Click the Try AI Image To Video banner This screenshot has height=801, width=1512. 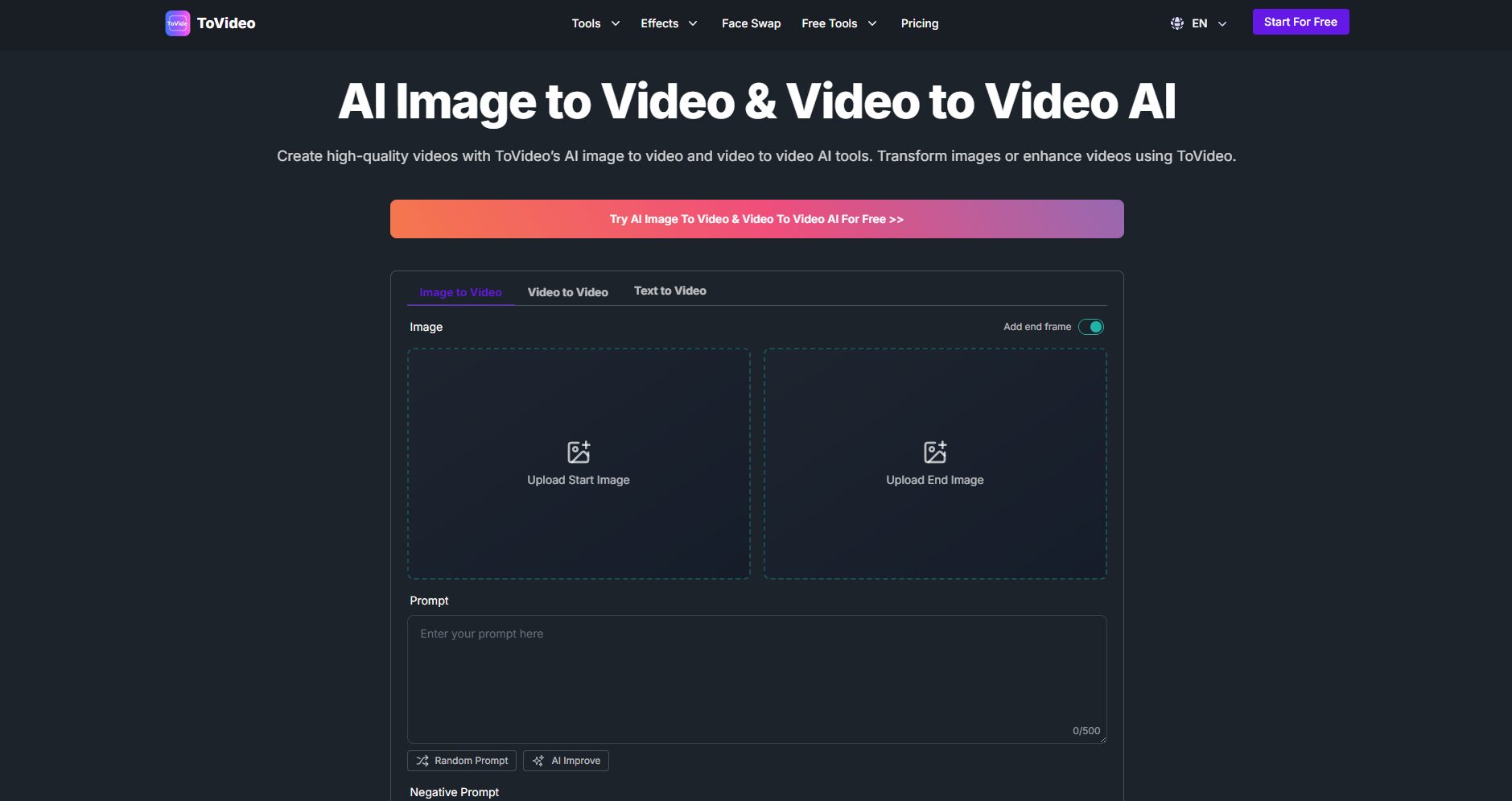pos(756,219)
